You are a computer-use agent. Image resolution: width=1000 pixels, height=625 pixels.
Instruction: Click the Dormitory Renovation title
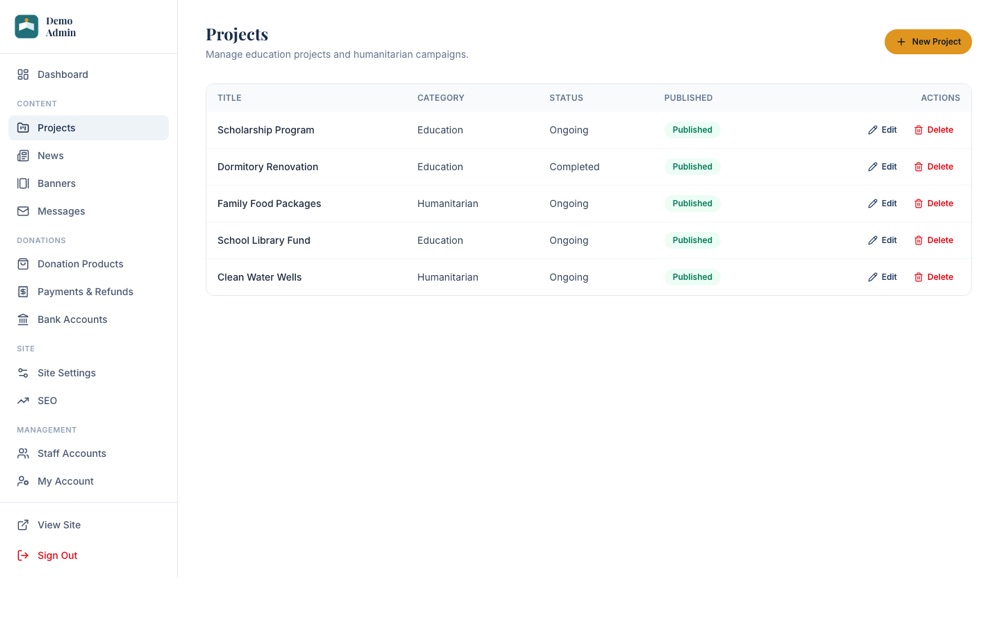coord(268,167)
